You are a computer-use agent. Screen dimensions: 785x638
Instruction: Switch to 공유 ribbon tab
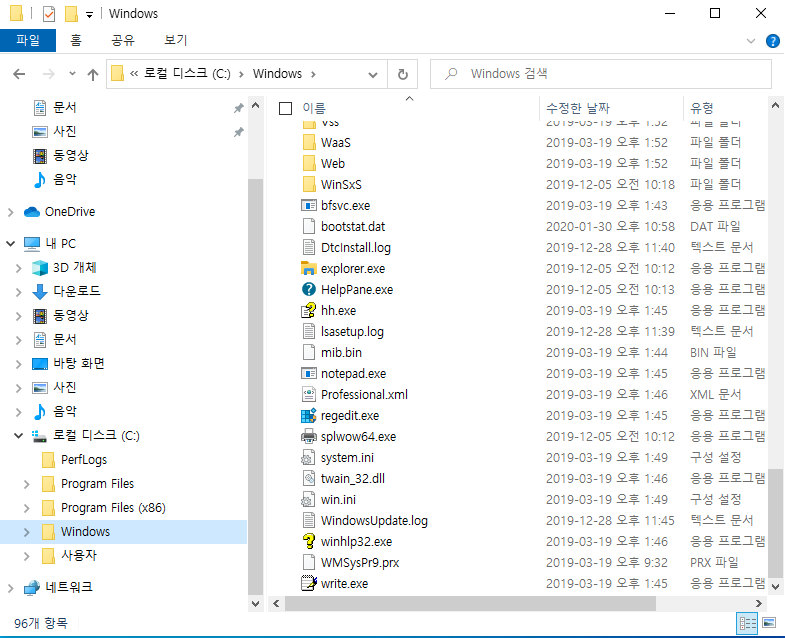[123, 41]
